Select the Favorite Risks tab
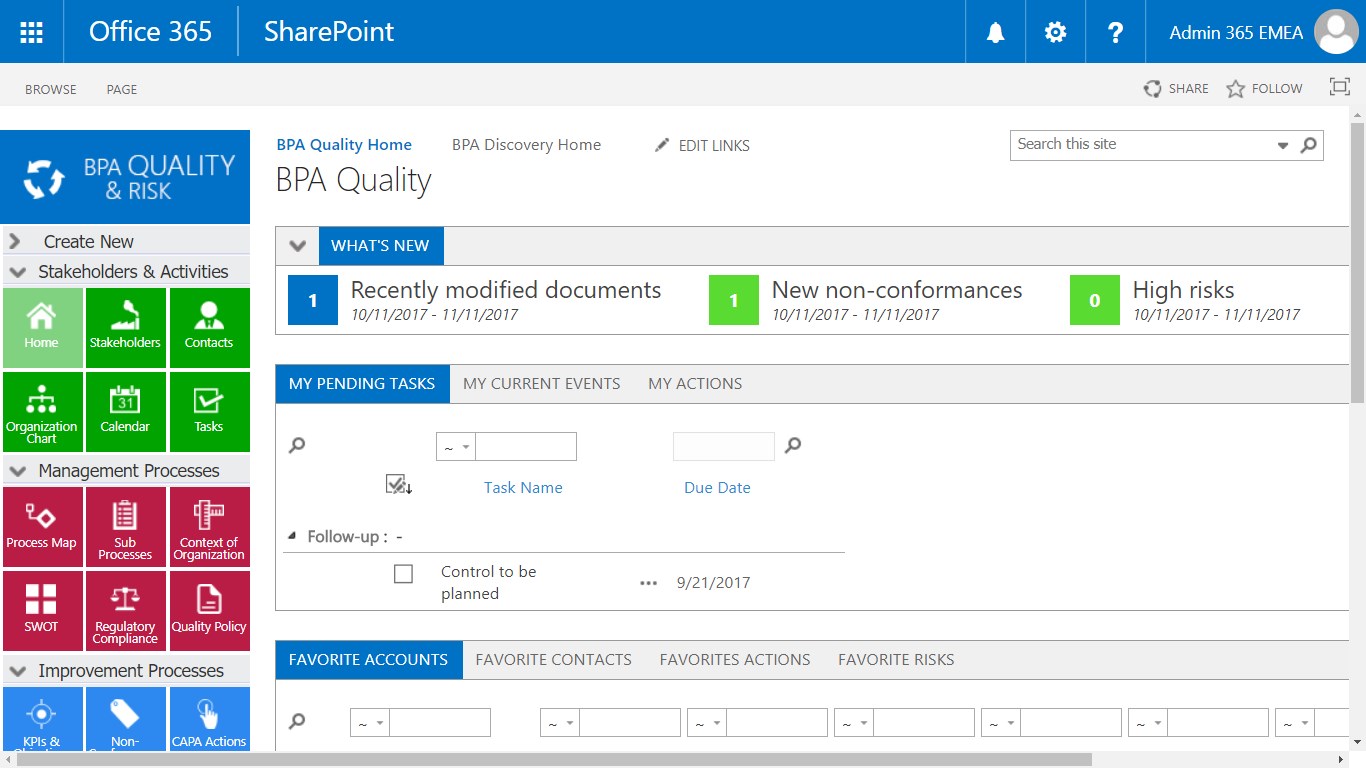1366x768 pixels. [x=896, y=660]
